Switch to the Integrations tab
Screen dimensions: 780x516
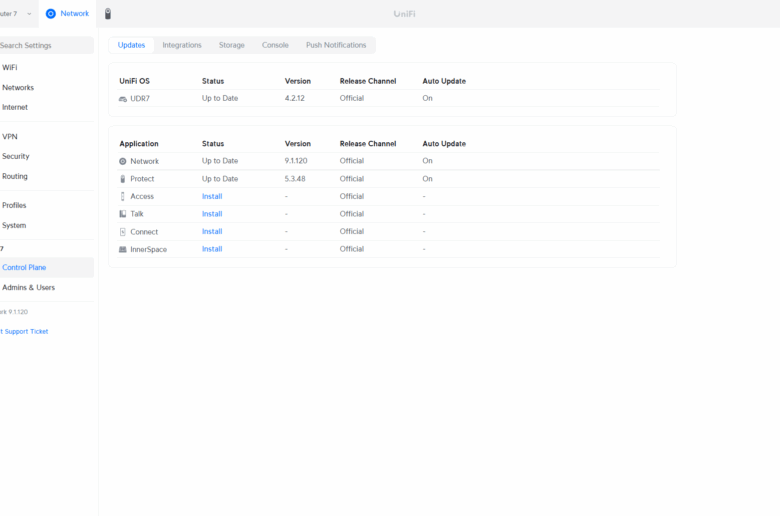coord(182,45)
